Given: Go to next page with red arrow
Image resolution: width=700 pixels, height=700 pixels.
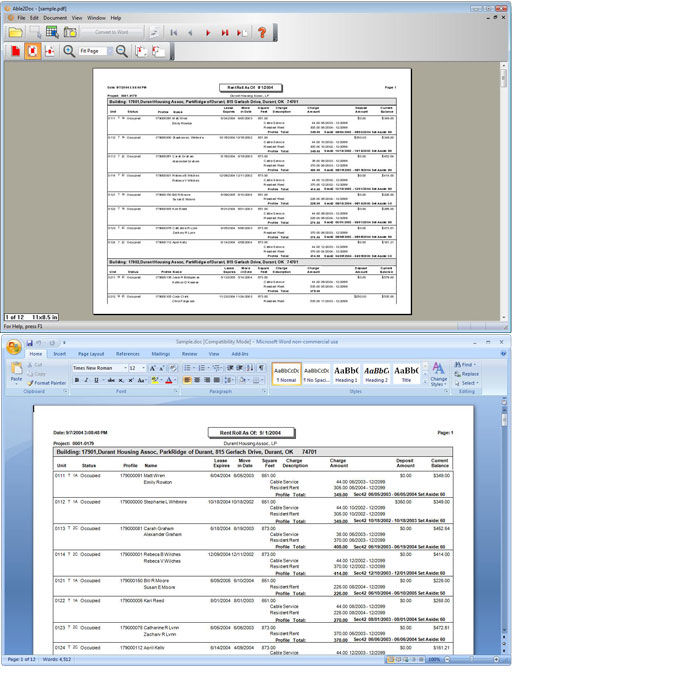Looking at the screenshot, I should pos(208,33).
